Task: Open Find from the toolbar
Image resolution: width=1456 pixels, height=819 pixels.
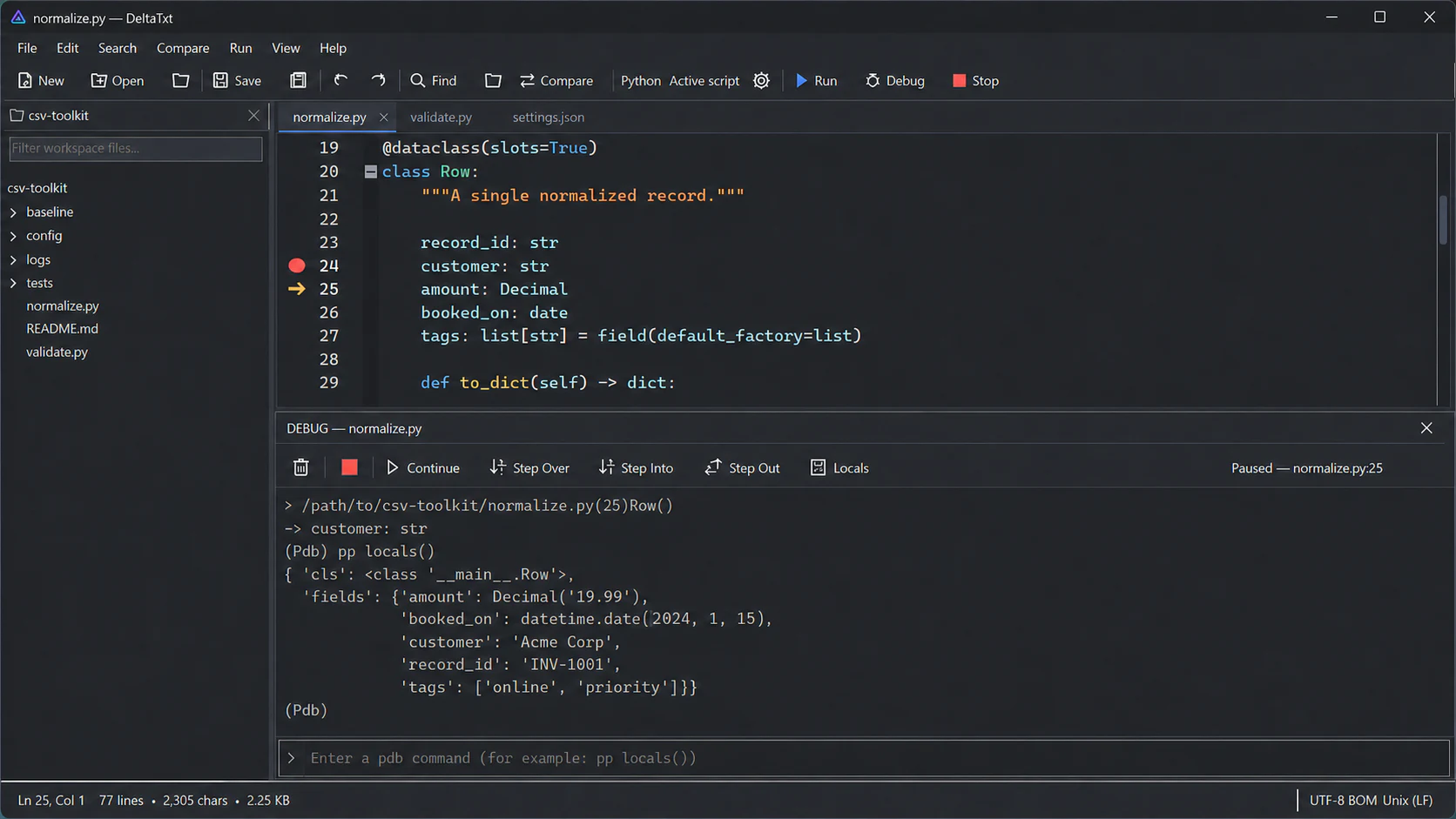Action: coord(433,81)
